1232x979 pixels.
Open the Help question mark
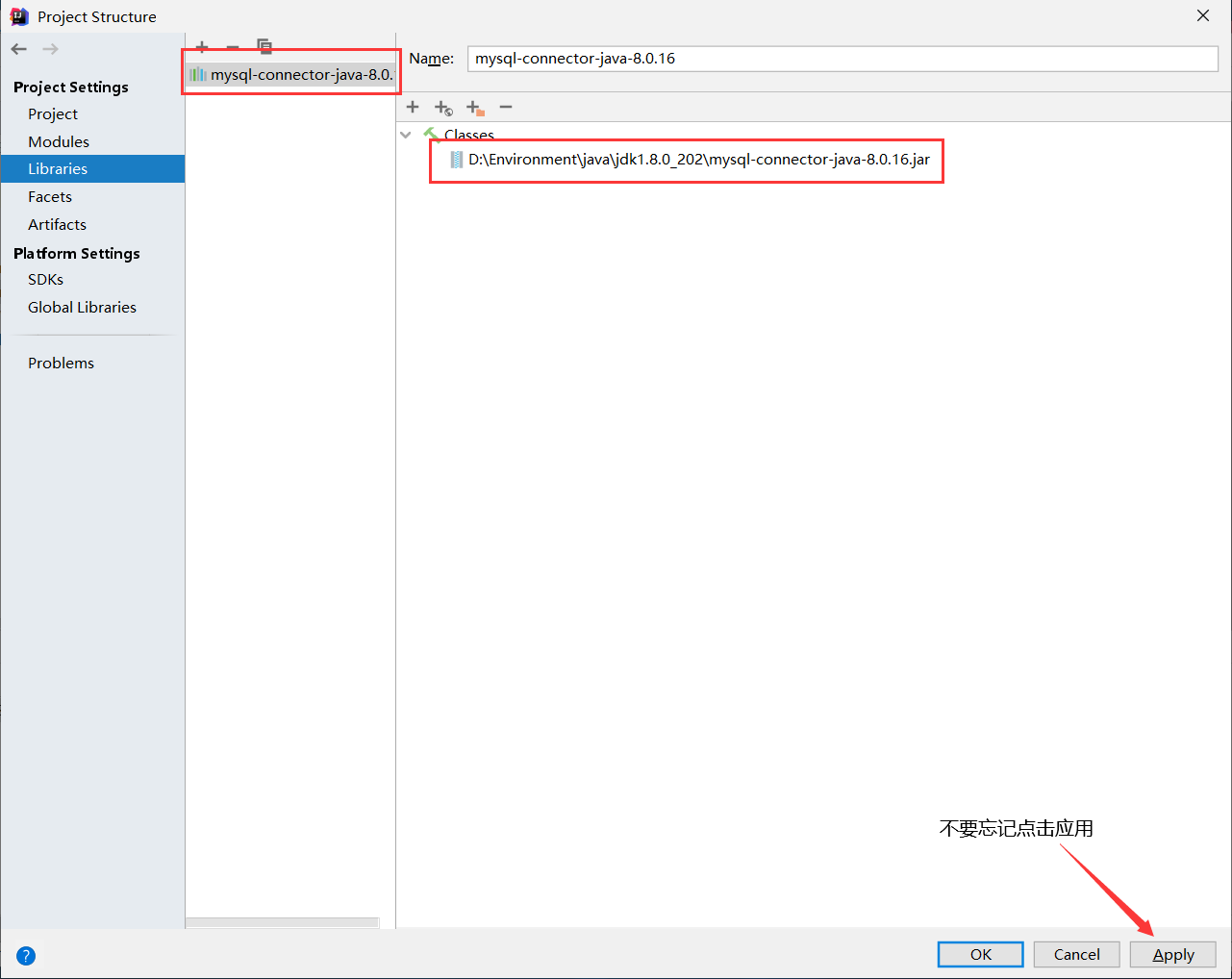[26, 955]
